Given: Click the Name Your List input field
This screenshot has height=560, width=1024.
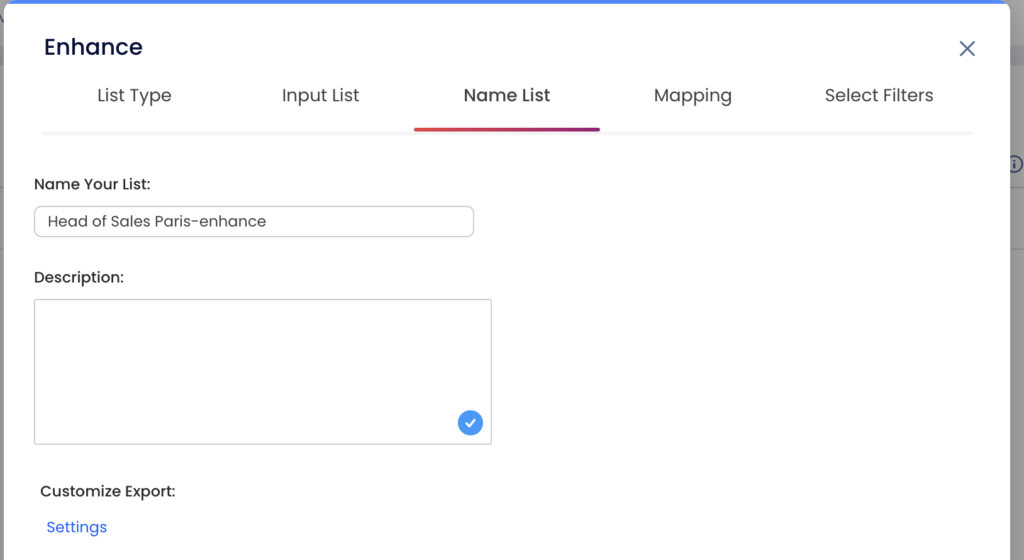Looking at the screenshot, I should [254, 221].
